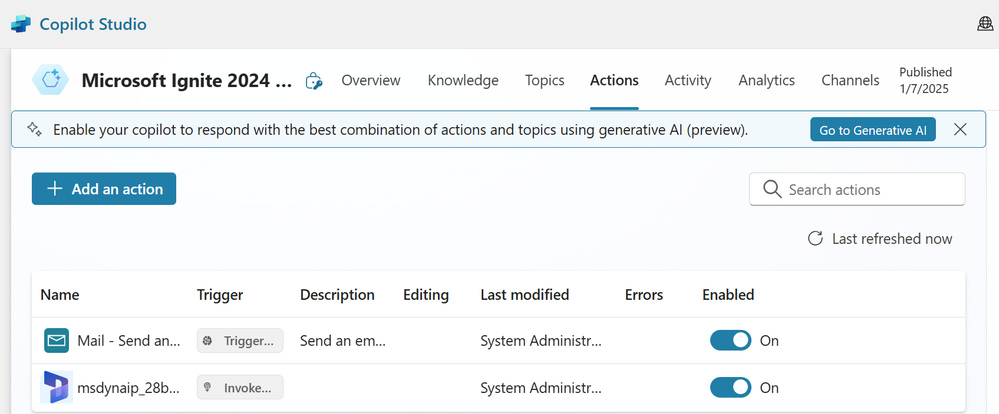
Task: Click the Copilot Studio title text
Action: [x=93, y=25]
